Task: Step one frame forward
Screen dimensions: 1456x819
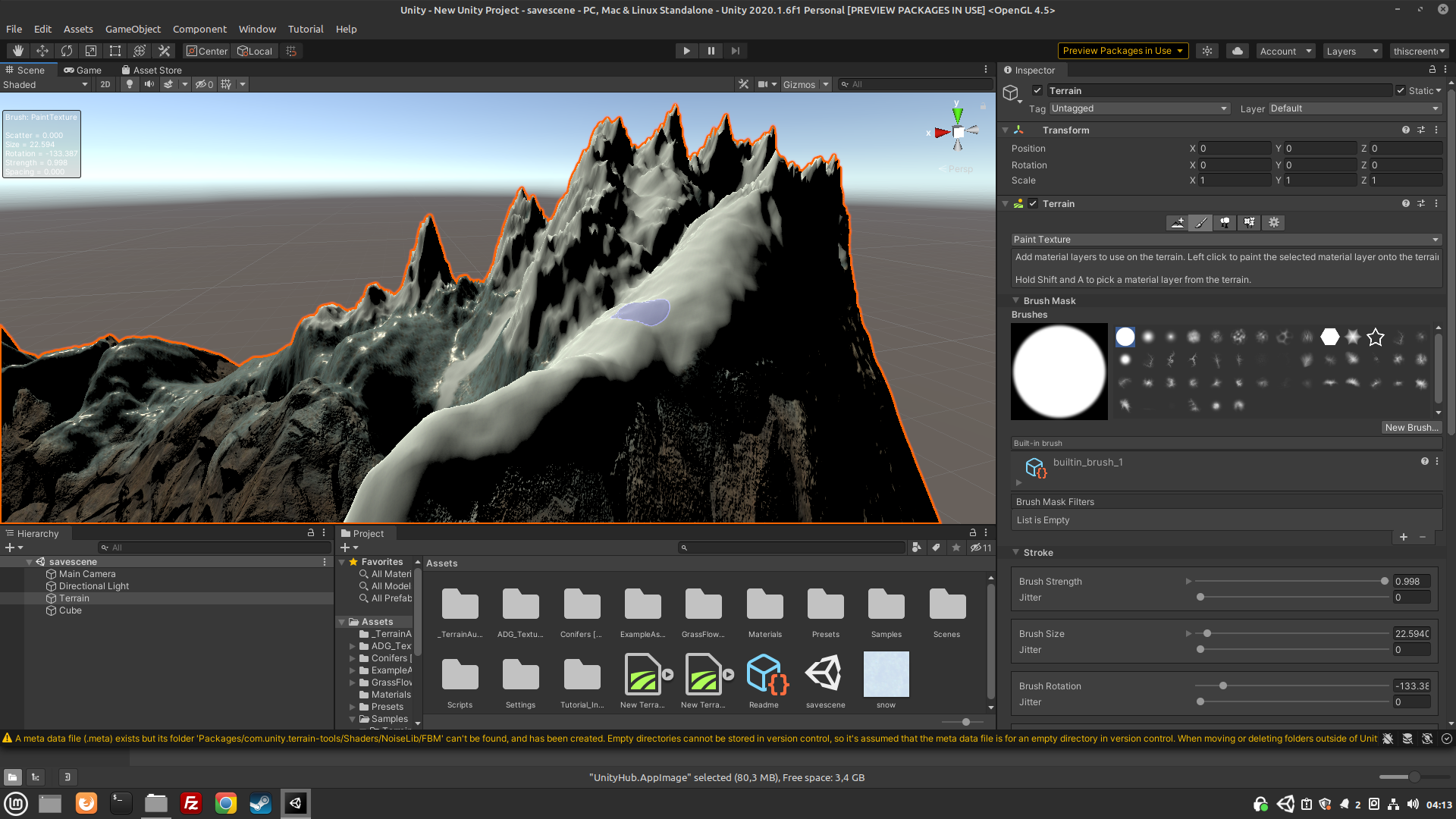Action: [x=735, y=51]
